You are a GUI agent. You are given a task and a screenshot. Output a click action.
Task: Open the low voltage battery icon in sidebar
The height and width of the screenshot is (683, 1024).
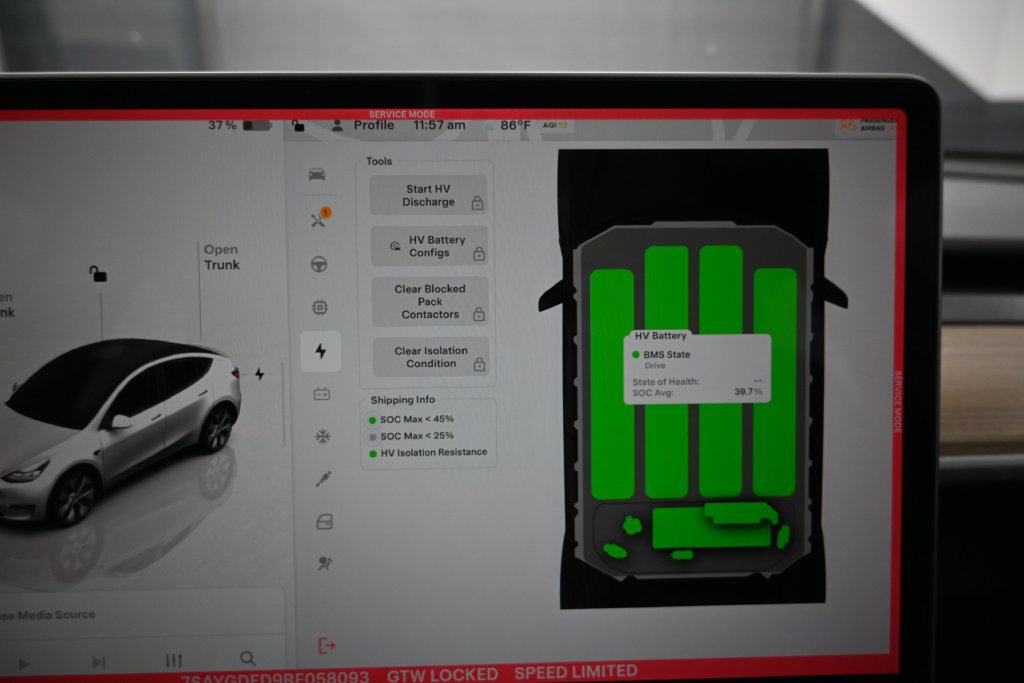tap(321, 394)
